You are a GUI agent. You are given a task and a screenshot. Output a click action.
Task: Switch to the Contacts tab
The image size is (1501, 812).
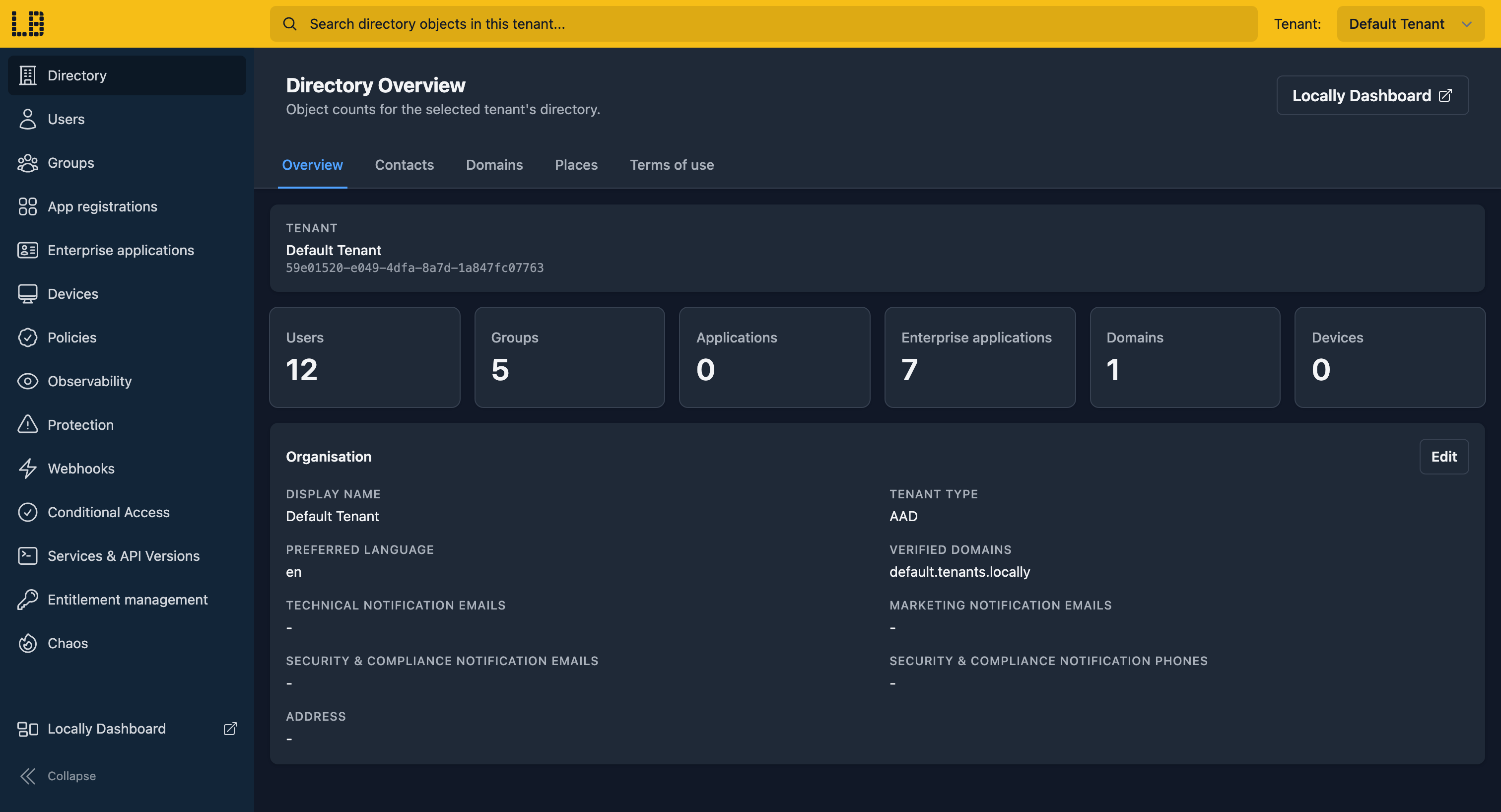click(405, 165)
